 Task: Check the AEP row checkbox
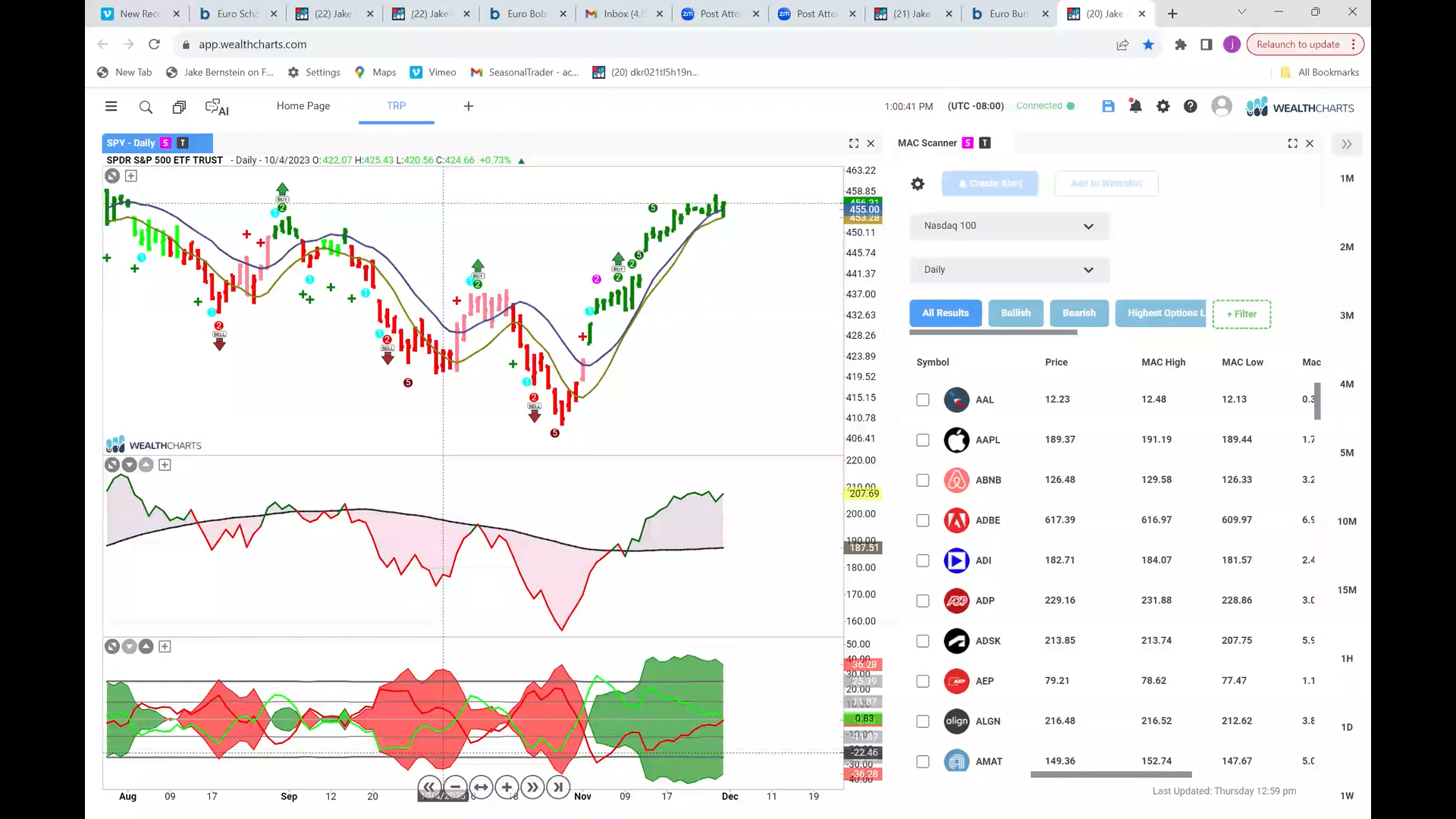922,681
